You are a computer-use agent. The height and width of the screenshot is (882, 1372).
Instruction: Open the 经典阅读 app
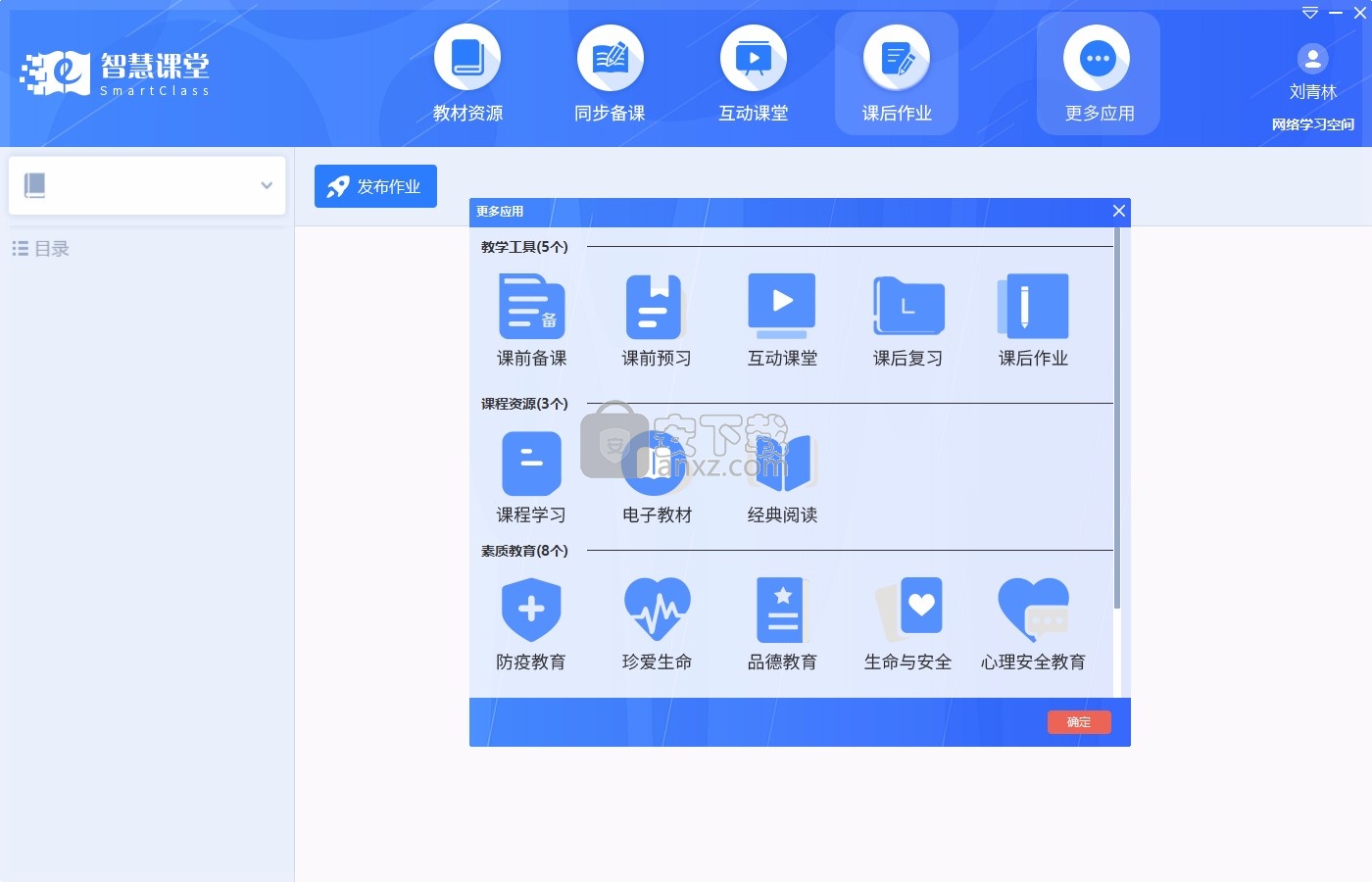click(x=782, y=477)
